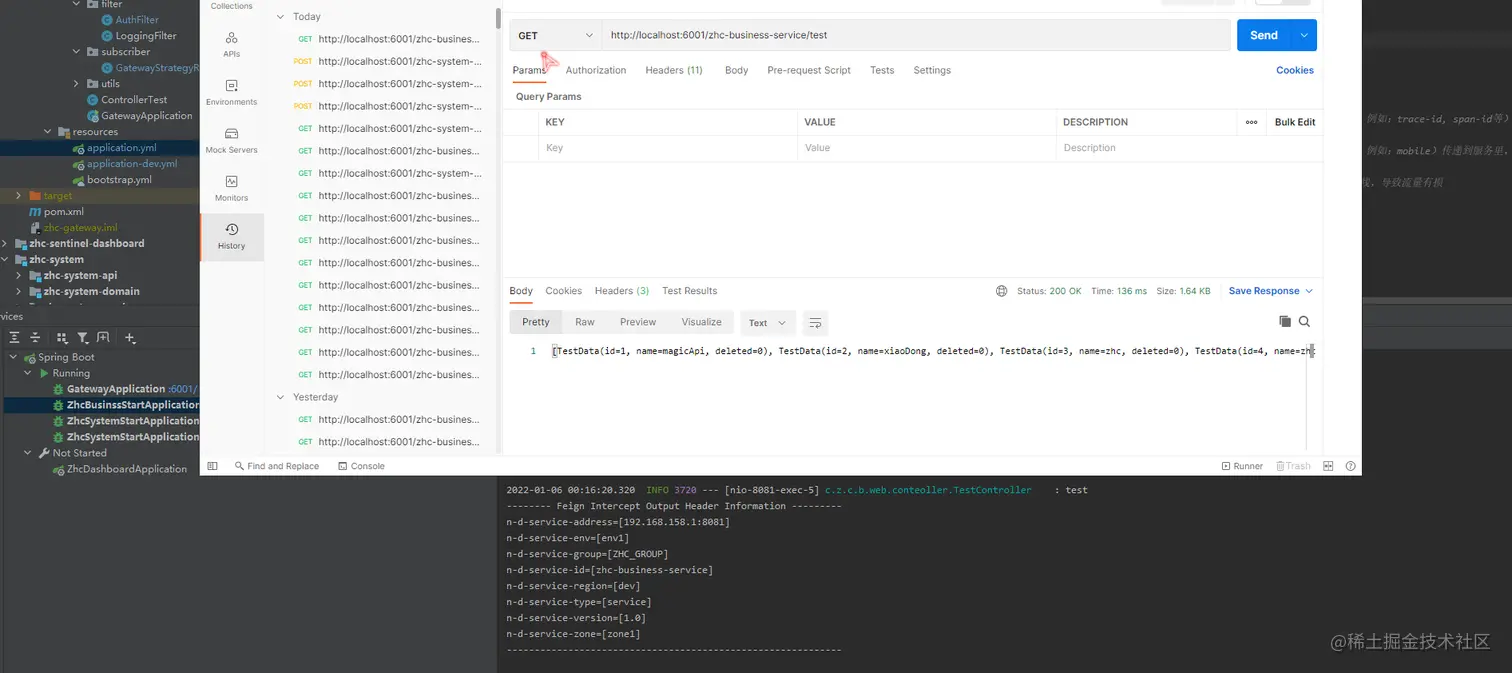Image resolution: width=1512 pixels, height=673 pixels.
Task: Switch to request Headers (11) tab
Action: coord(674,70)
